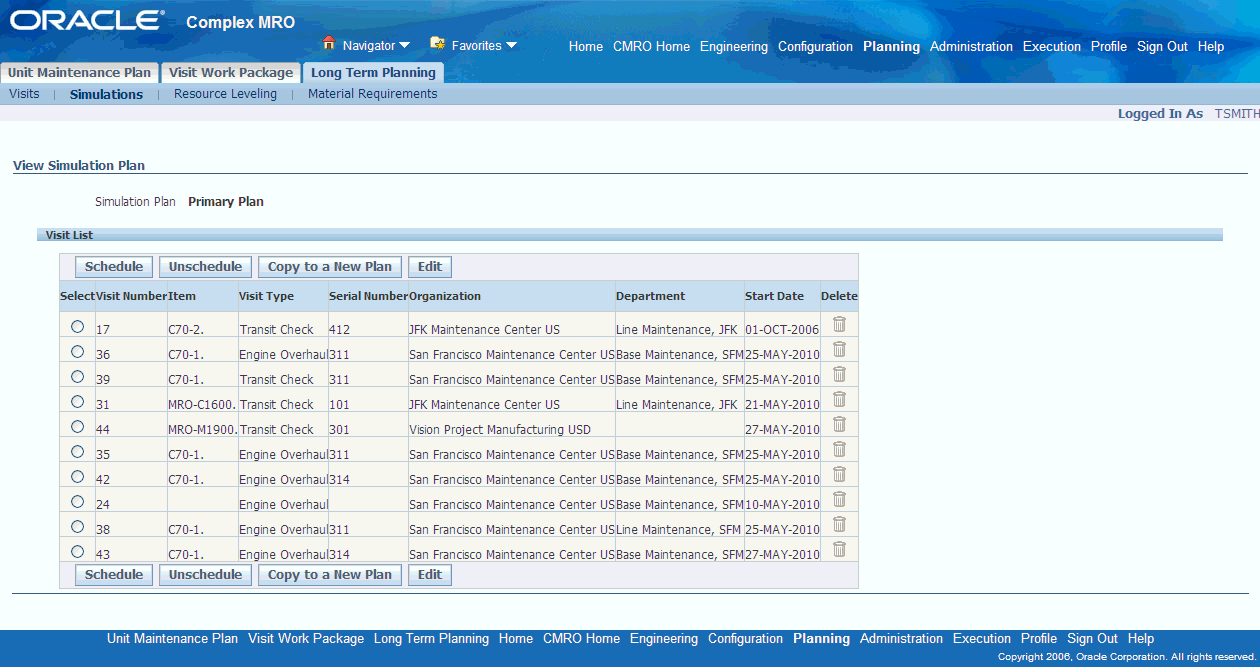Delete visit 43 using its trash icon
The height and width of the screenshot is (667, 1260).
839,549
